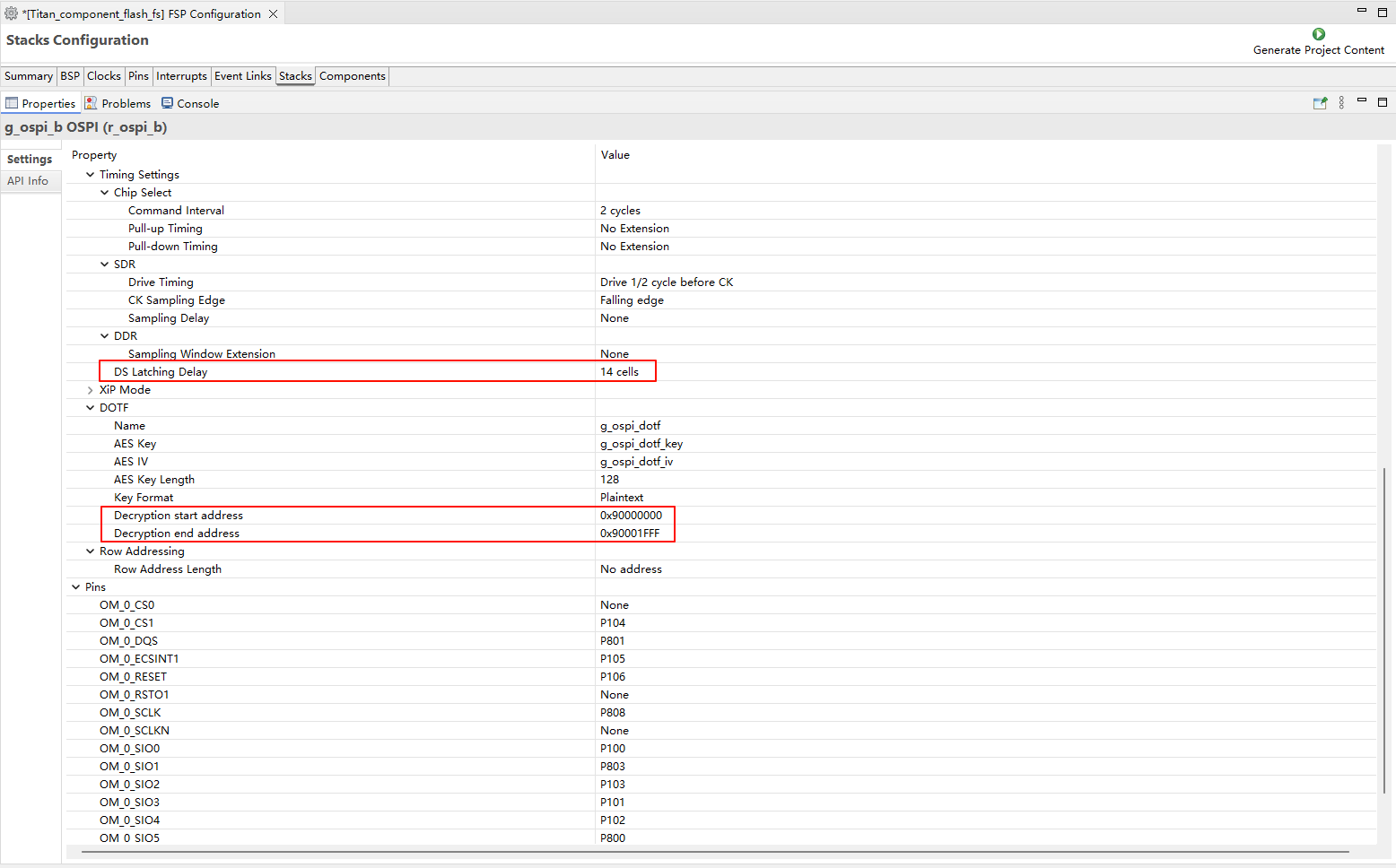The width and height of the screenshot is (1396, 868).
Task: Switch to the Clocks tab
Action: pyautogui.click(x=103, y=76)
